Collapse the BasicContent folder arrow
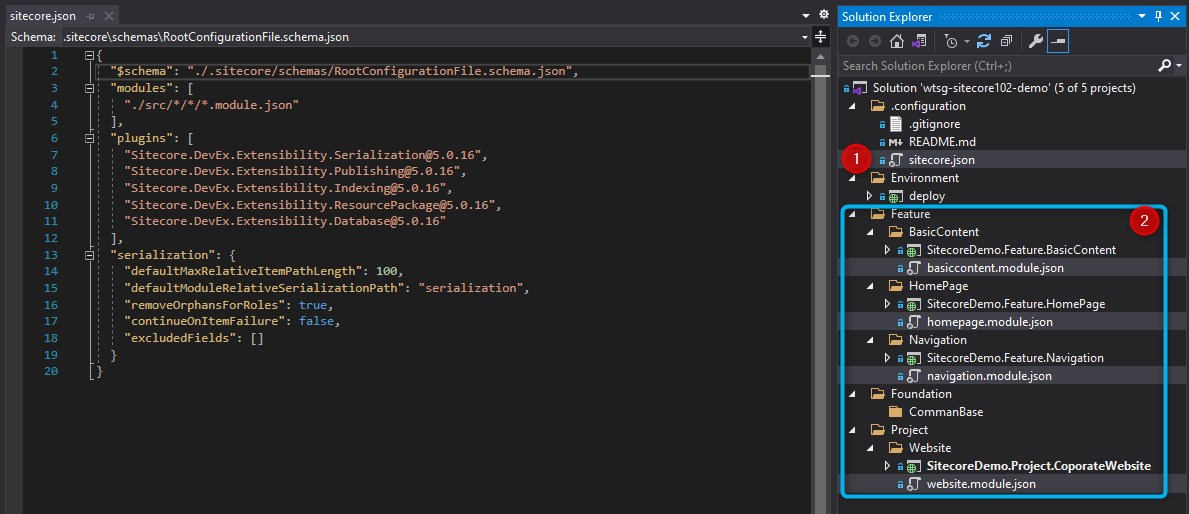 tap(870, 232)
